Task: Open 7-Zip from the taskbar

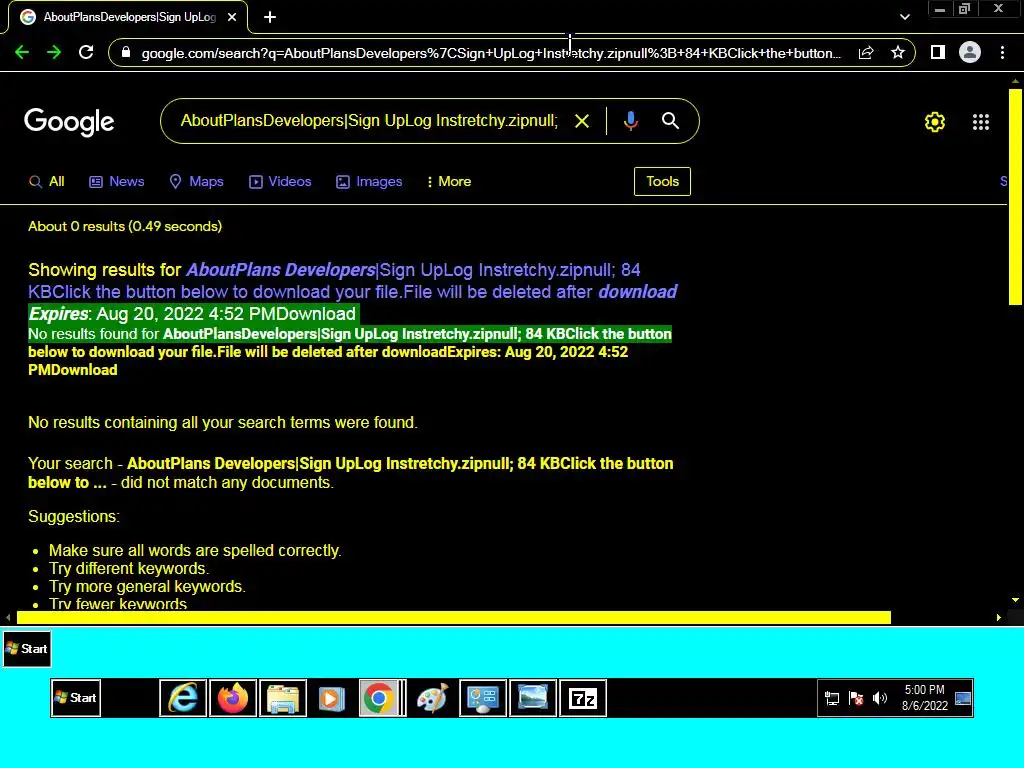Action: pyautogui.click(x=583, y=698)
